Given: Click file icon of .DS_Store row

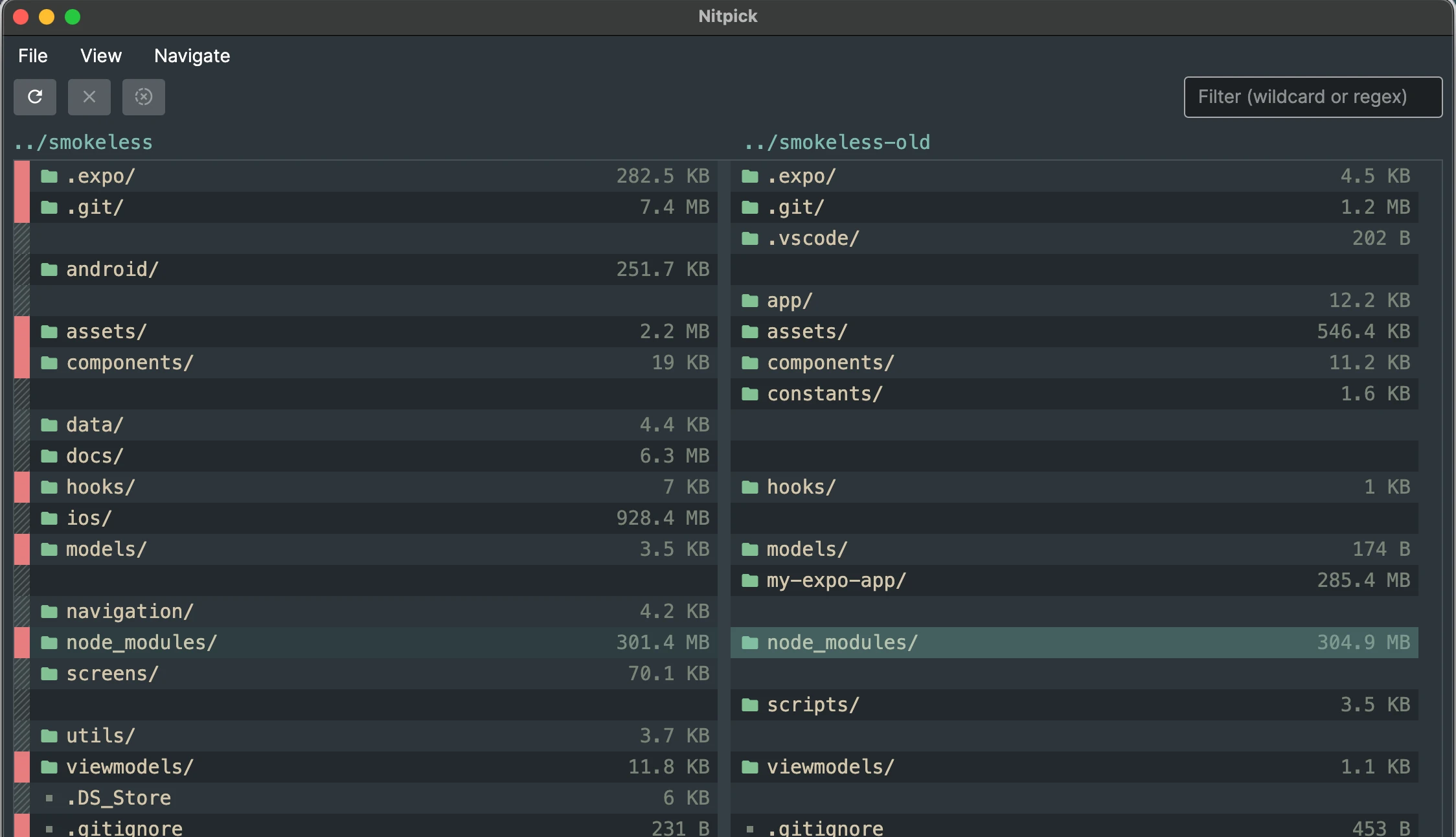Looking at the screenshot, I should 49,798.
